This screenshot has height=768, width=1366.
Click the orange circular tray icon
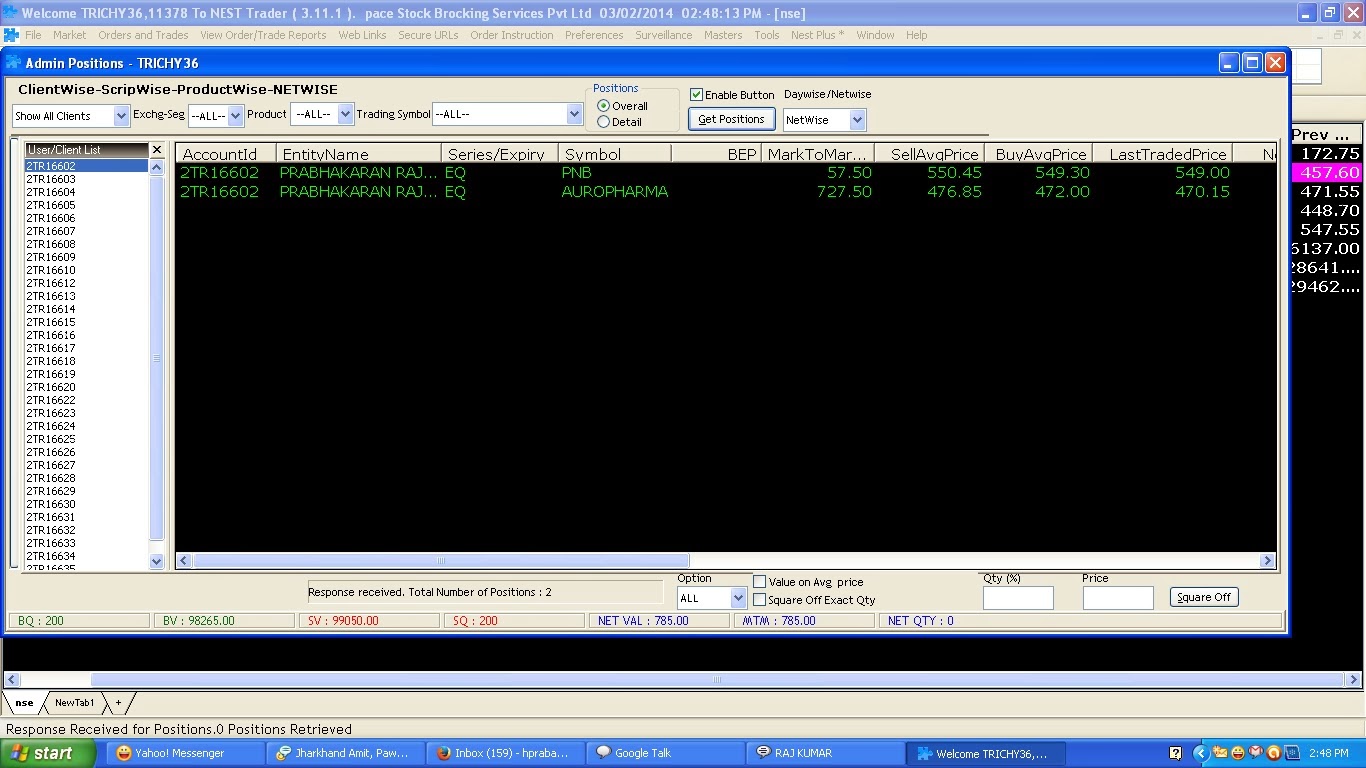[x=1273, y=753]
